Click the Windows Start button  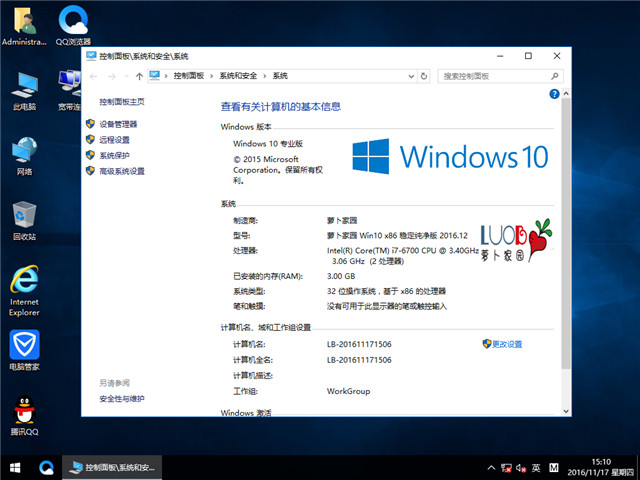coord(15,468)
